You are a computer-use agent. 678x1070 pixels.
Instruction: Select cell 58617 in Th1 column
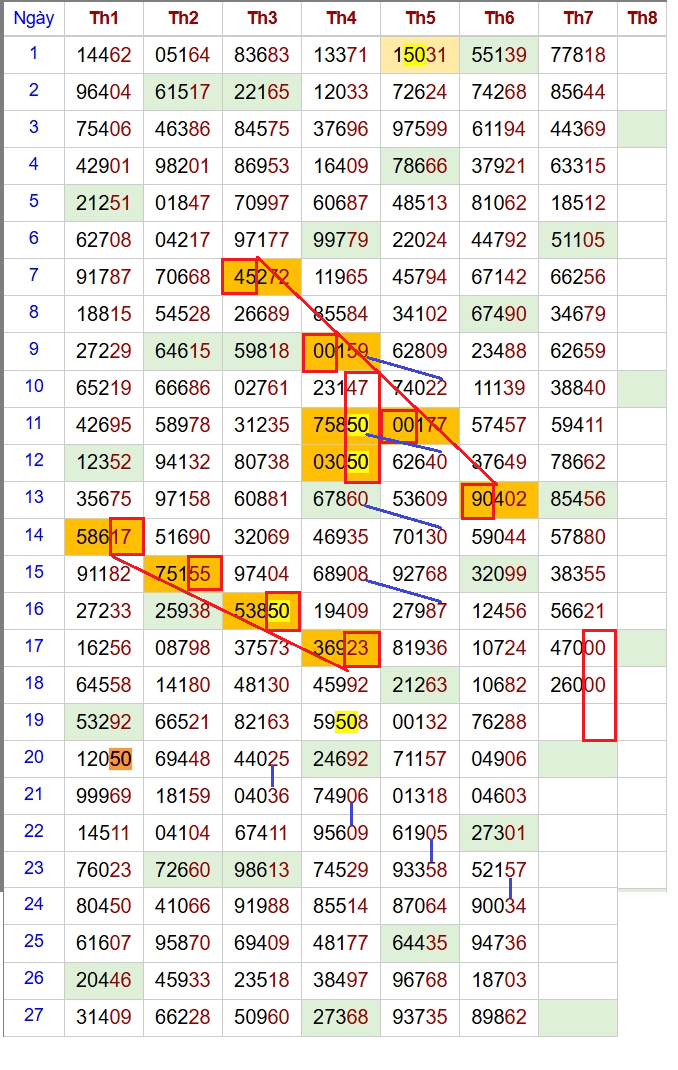pos(104,537)
